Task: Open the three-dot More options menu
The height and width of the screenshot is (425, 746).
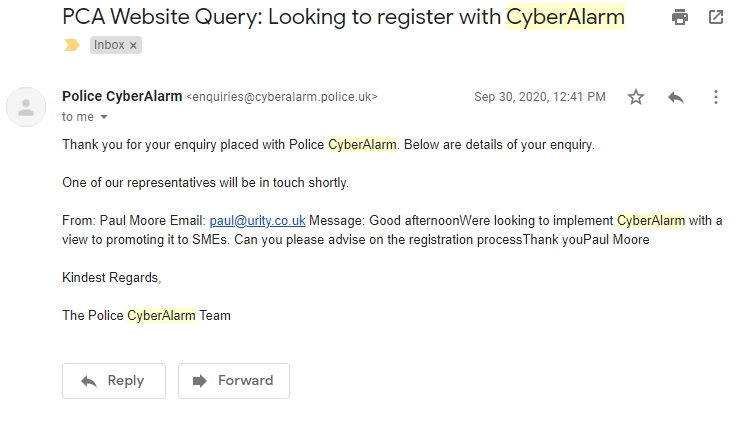Action: (716, 97)
